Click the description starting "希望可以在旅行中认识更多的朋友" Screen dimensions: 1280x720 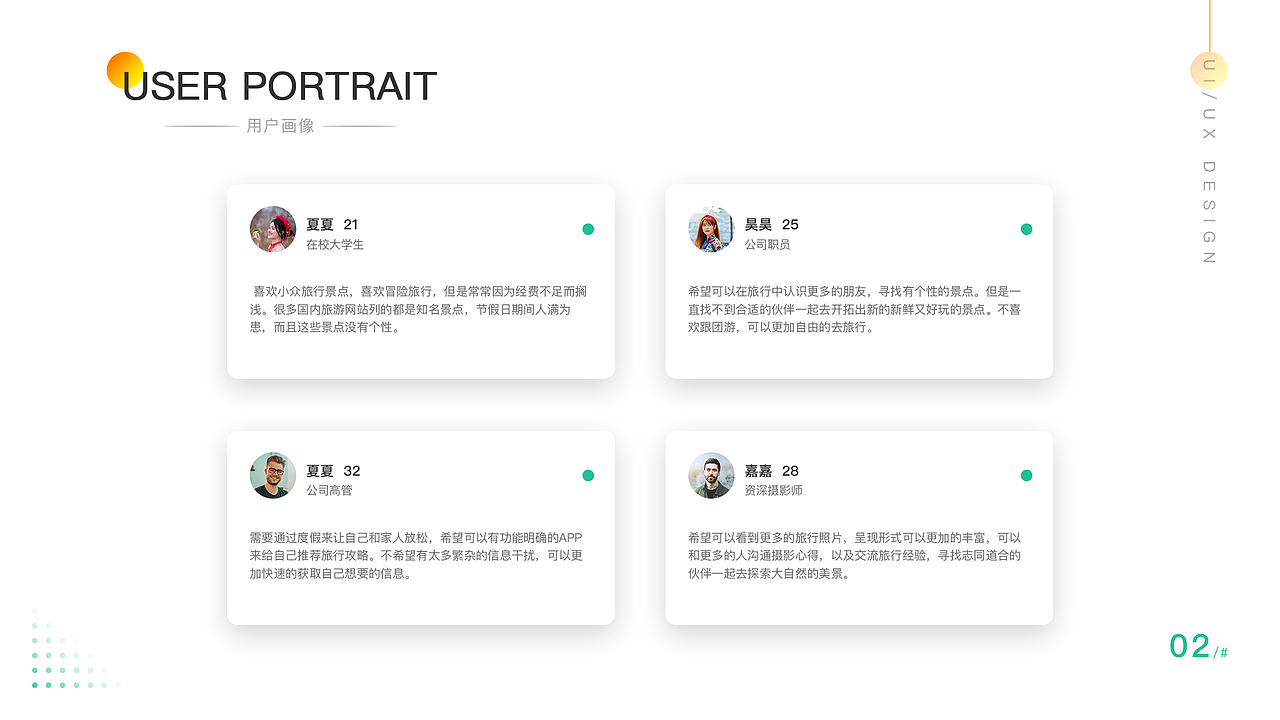(x=855, y=309)
